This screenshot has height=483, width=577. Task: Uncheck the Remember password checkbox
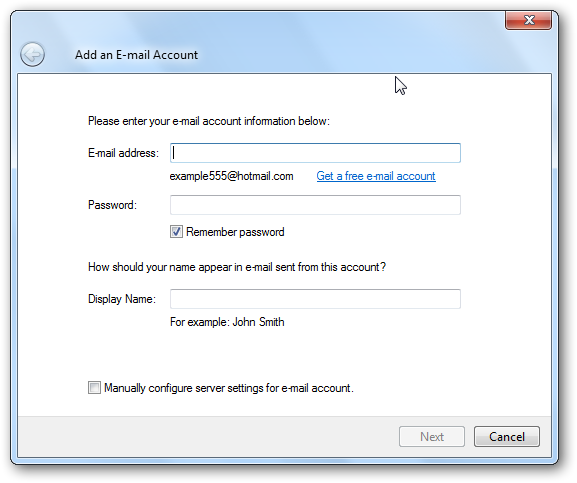tap(176, 232)
